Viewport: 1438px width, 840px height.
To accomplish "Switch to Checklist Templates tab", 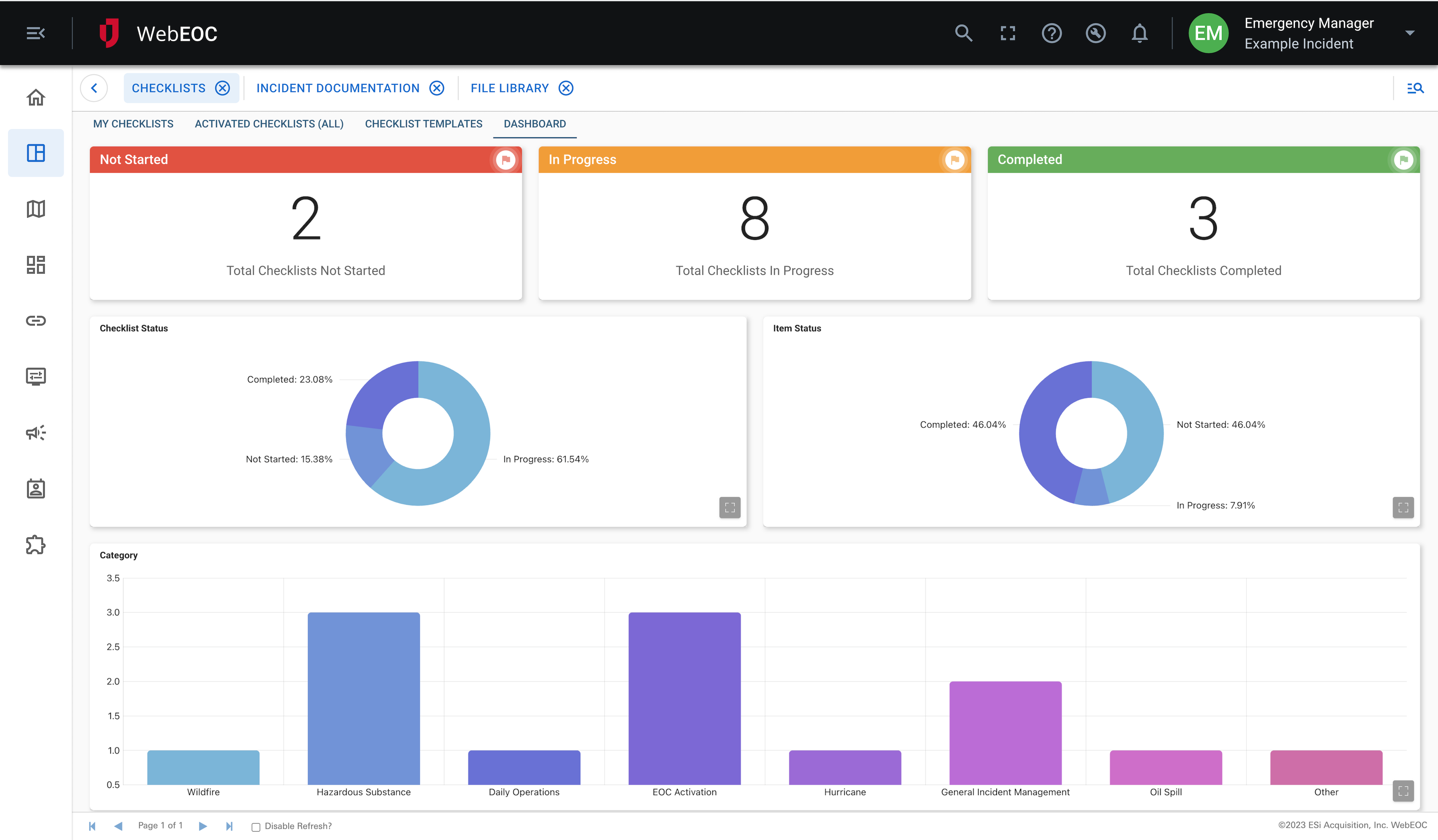I will point(423,124).
